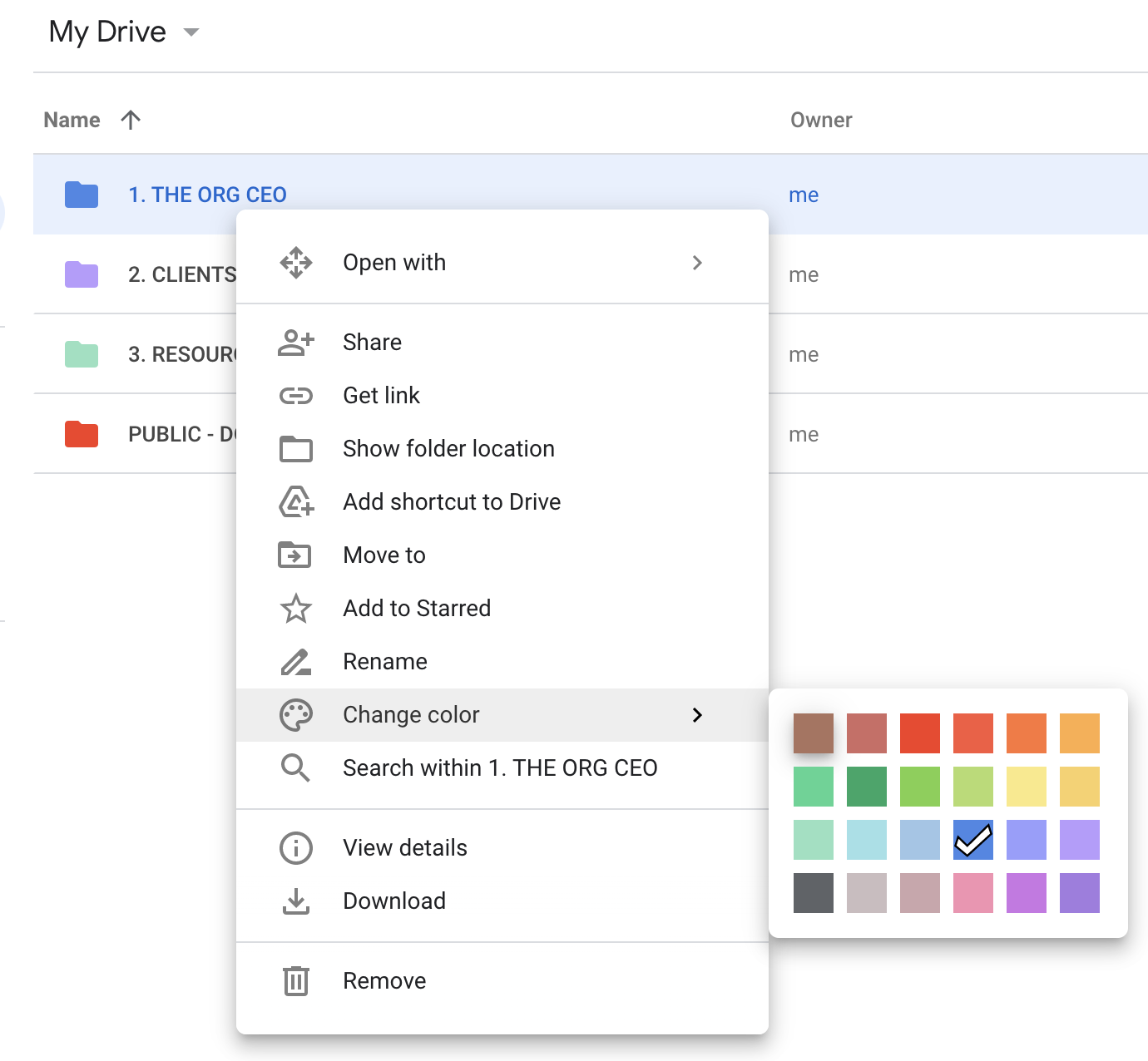The width and height of the screenshot is (1148, 1061).
Task: Click the Get link chain icon
Action: click(296, 395)
